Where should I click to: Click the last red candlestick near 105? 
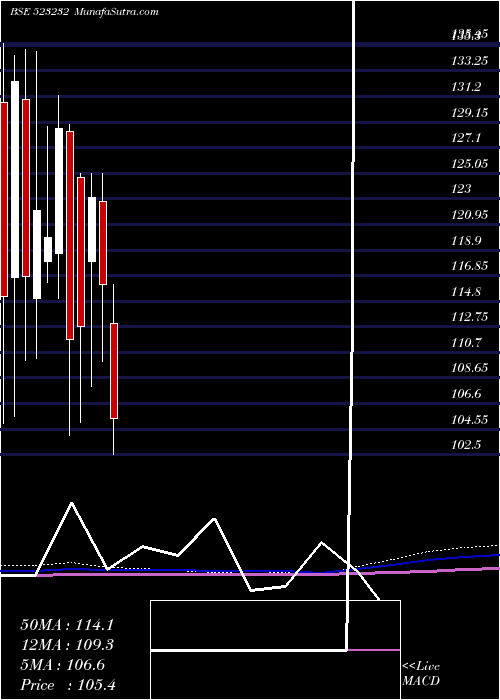coord(114,371)
